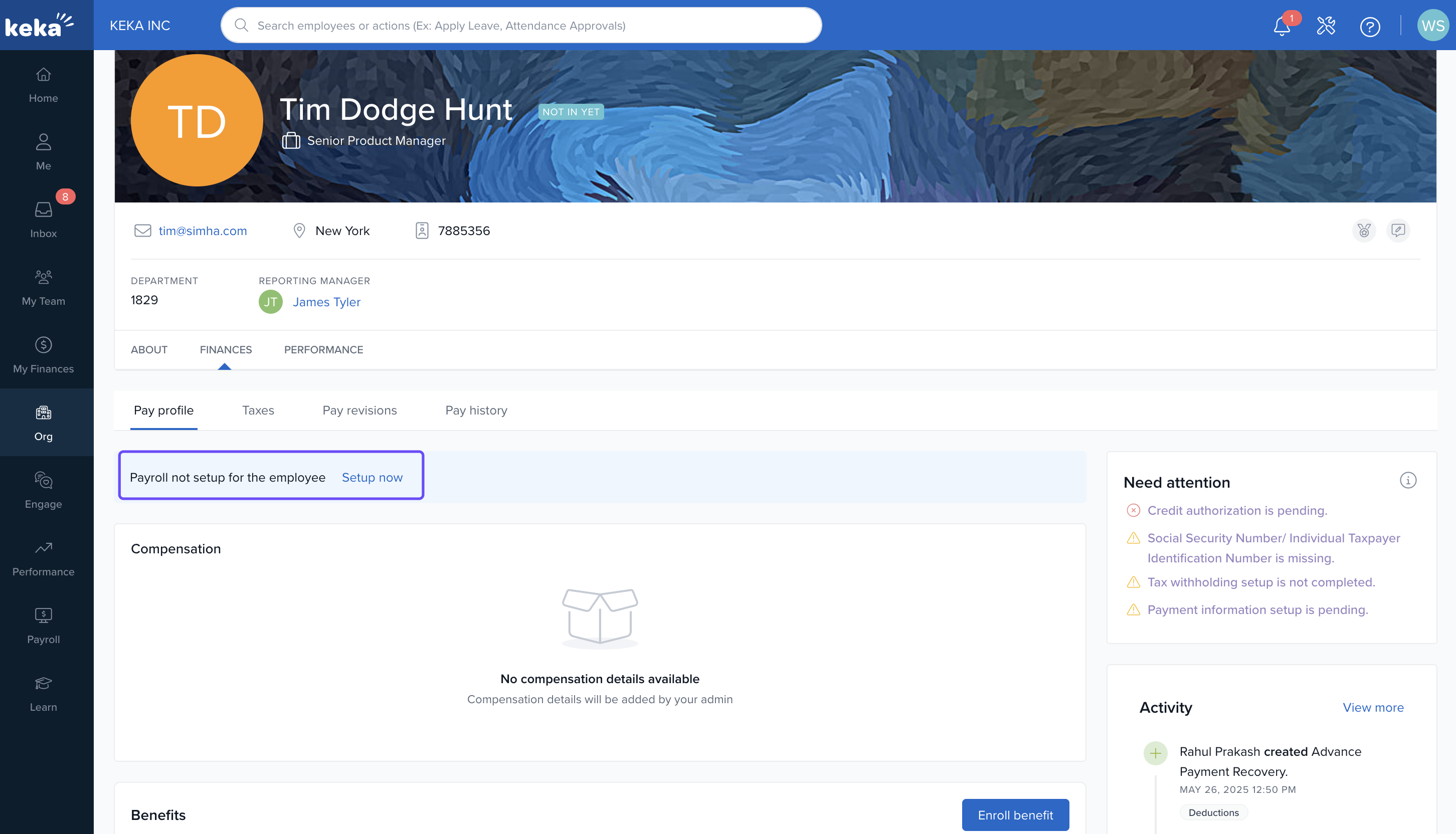This screenshot has width=1456, height=834.
Task: Open James Tyler's profile link
Action: [326, 302]
